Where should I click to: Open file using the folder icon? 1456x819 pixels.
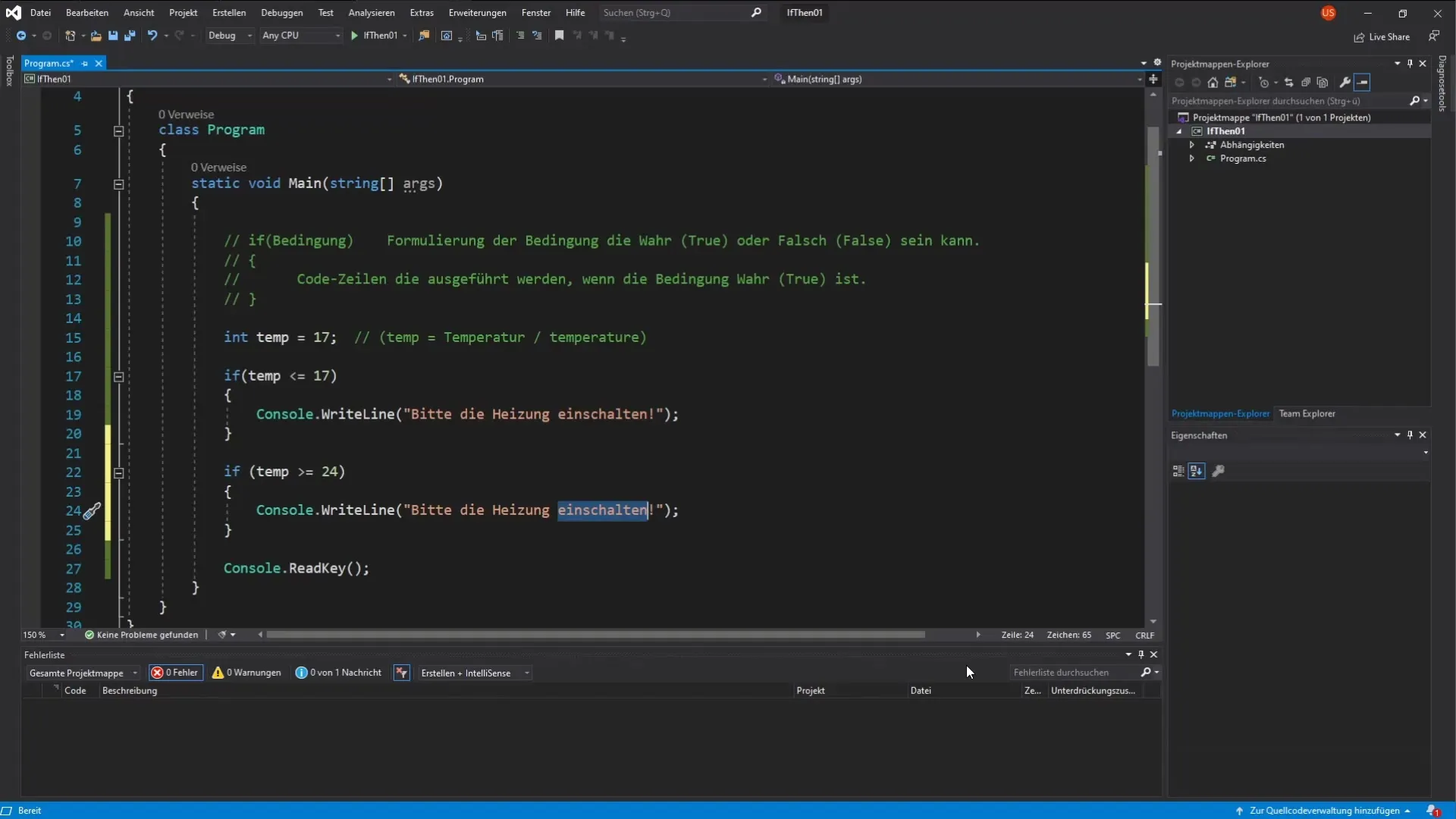coord(96,36)
